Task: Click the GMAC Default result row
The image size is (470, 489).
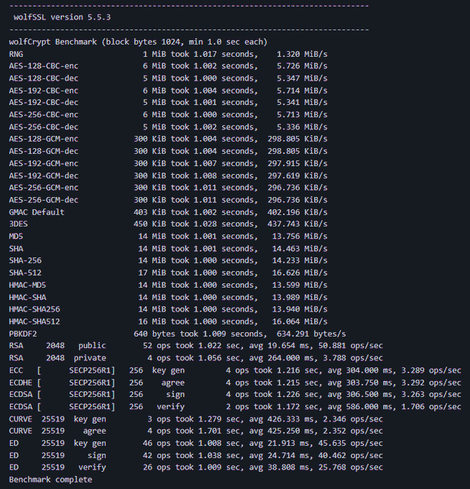Action: 168,212
